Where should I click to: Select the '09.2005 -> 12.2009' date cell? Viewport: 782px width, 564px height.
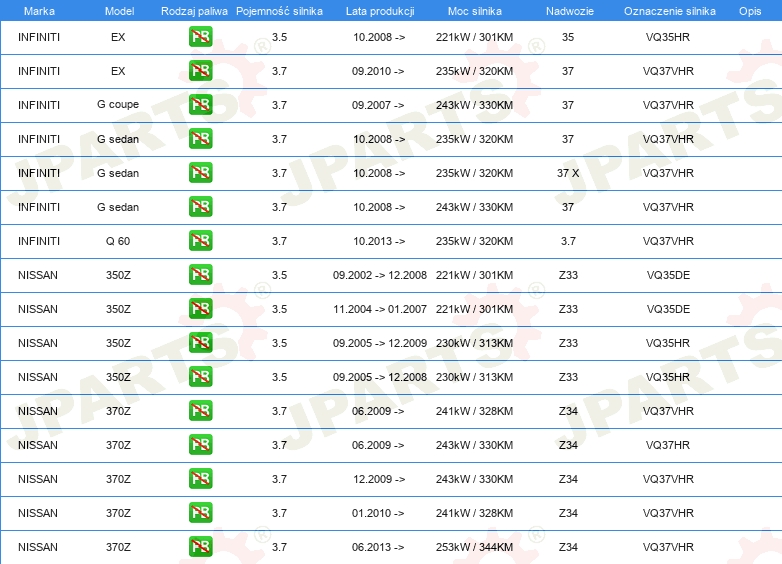point(380,343)
